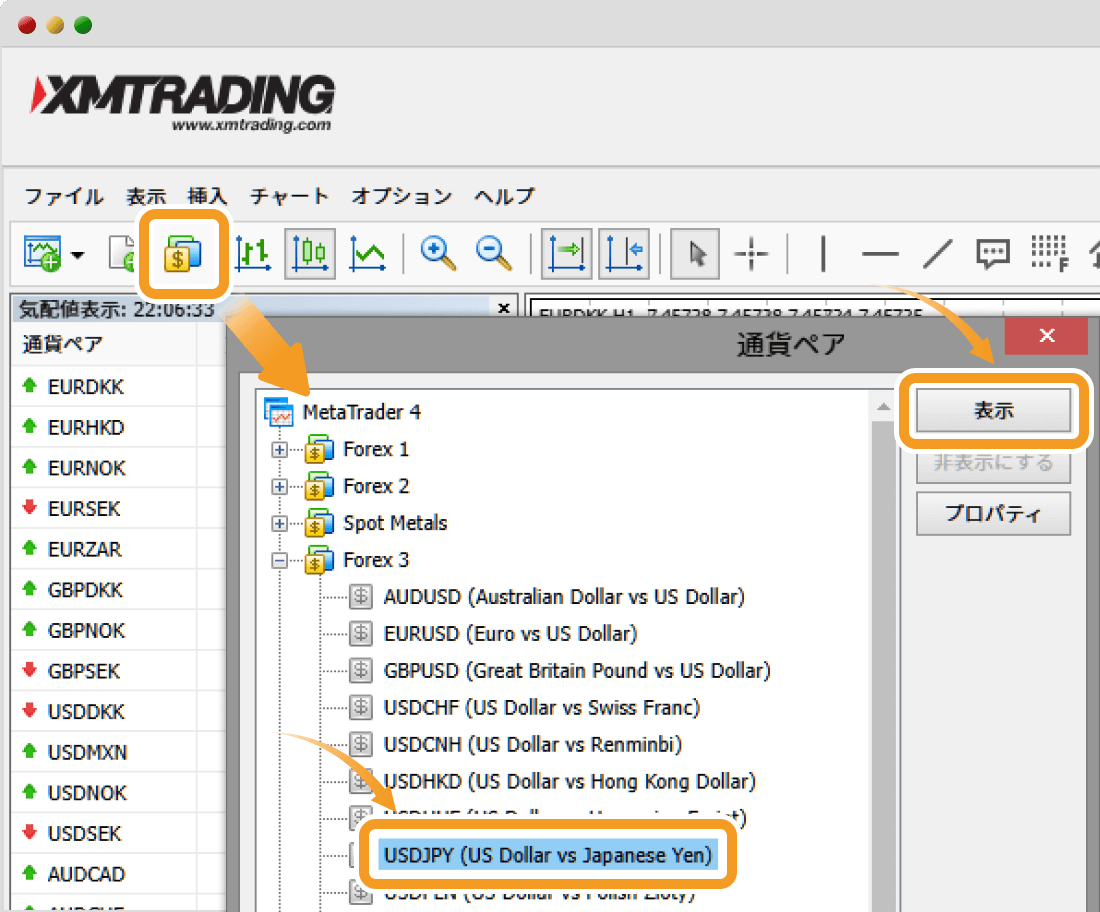The image size is (1100, 912).
Task: Expand the Spot Metals group
Action: 279,524
